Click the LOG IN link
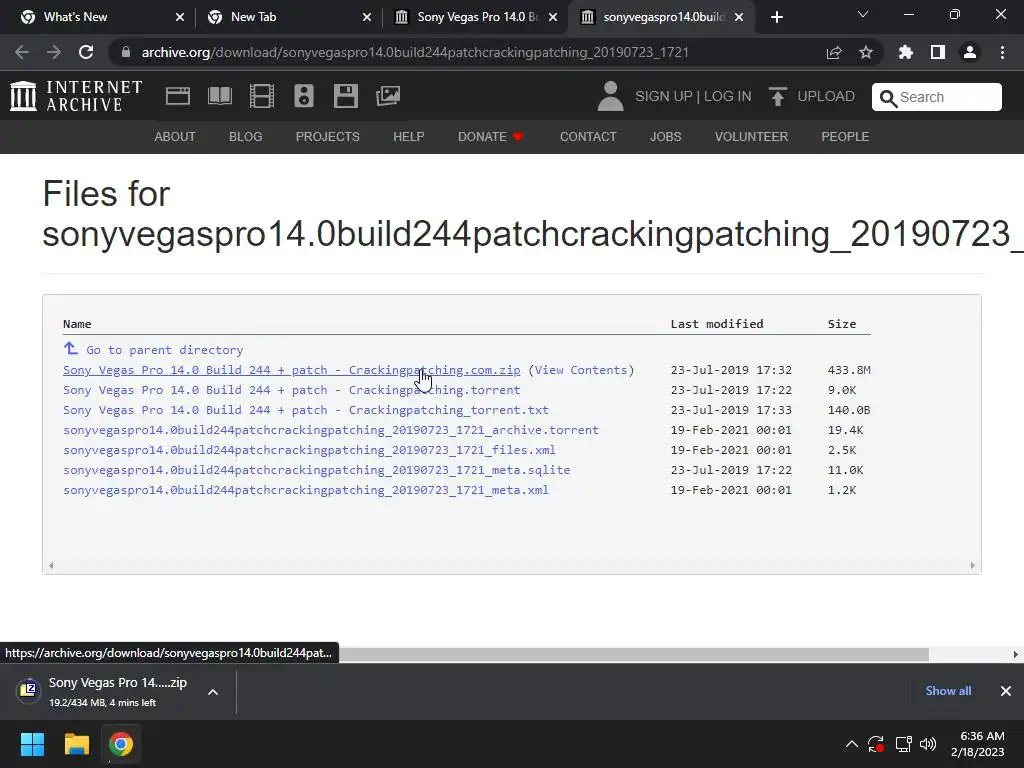The width and height of the screenshot is (1024, 768). (728, 96)
